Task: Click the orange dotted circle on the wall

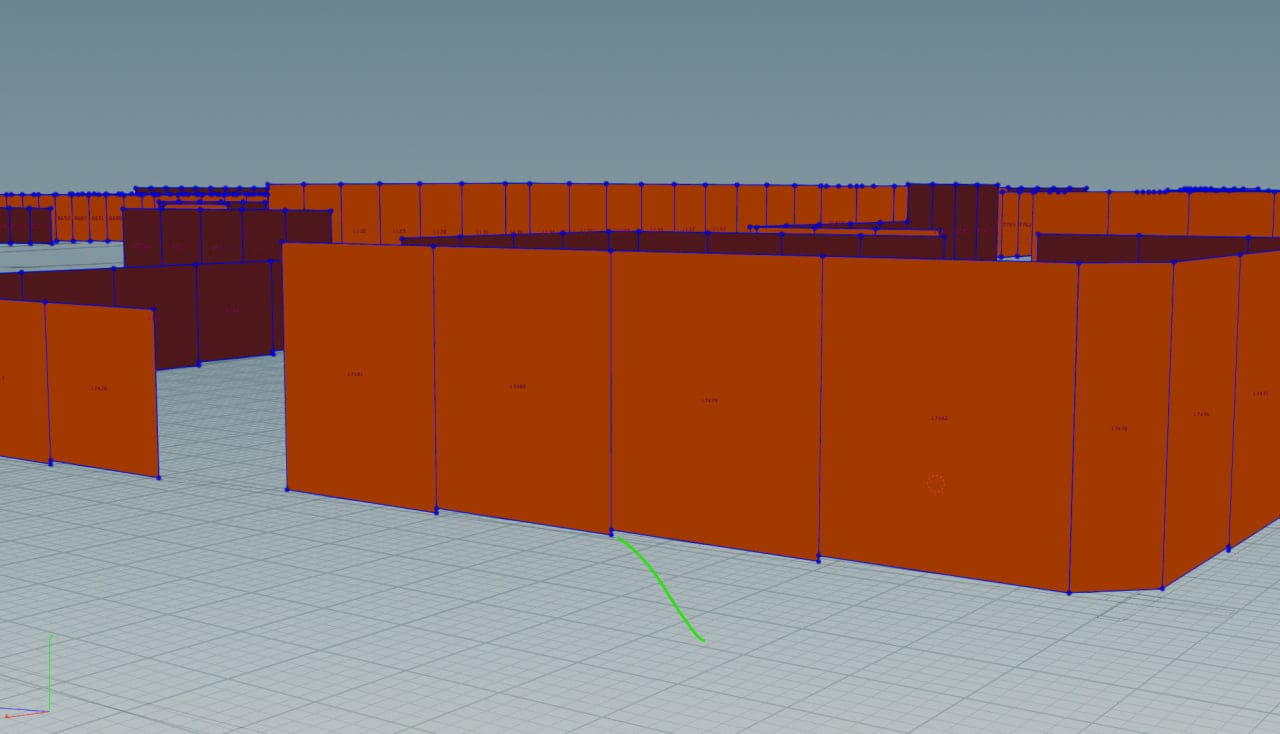Action: click(935, 484)
